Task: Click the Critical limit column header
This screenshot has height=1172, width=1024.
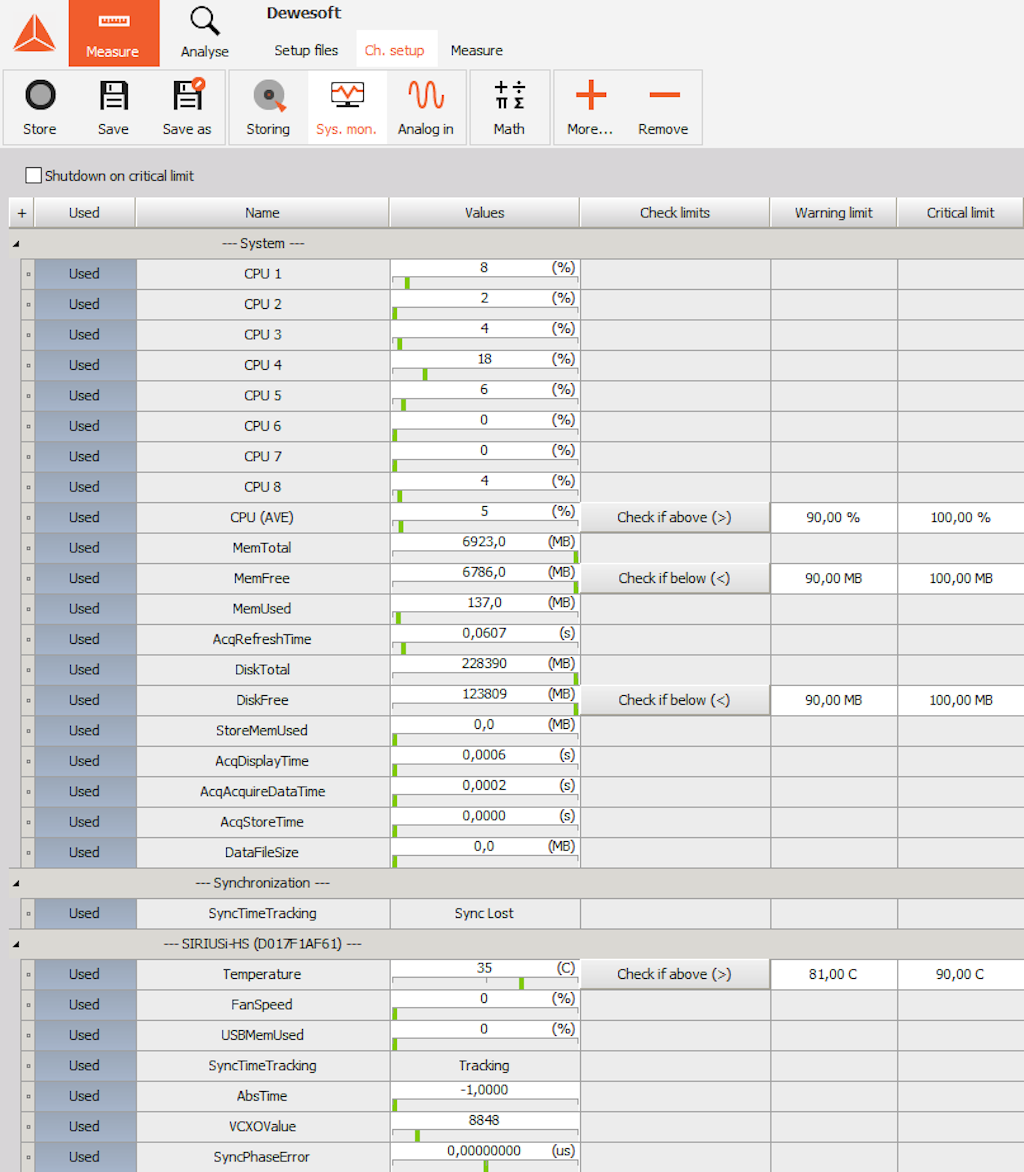Action: pos(960,213)
